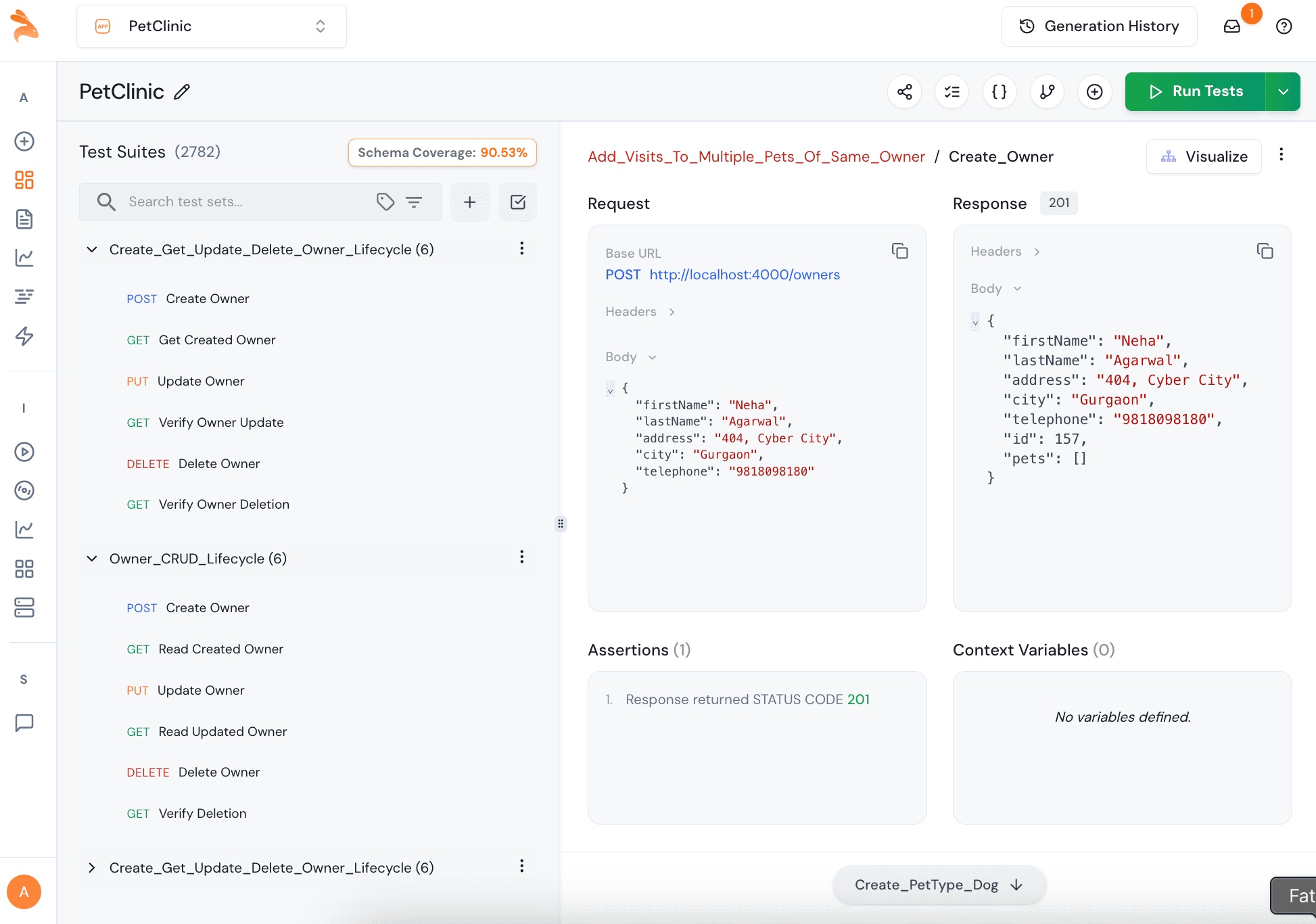This screenshot has width=1316, height=924.
Task: Click the plus-circle icon in left sidebar
Action: (24, 141)
